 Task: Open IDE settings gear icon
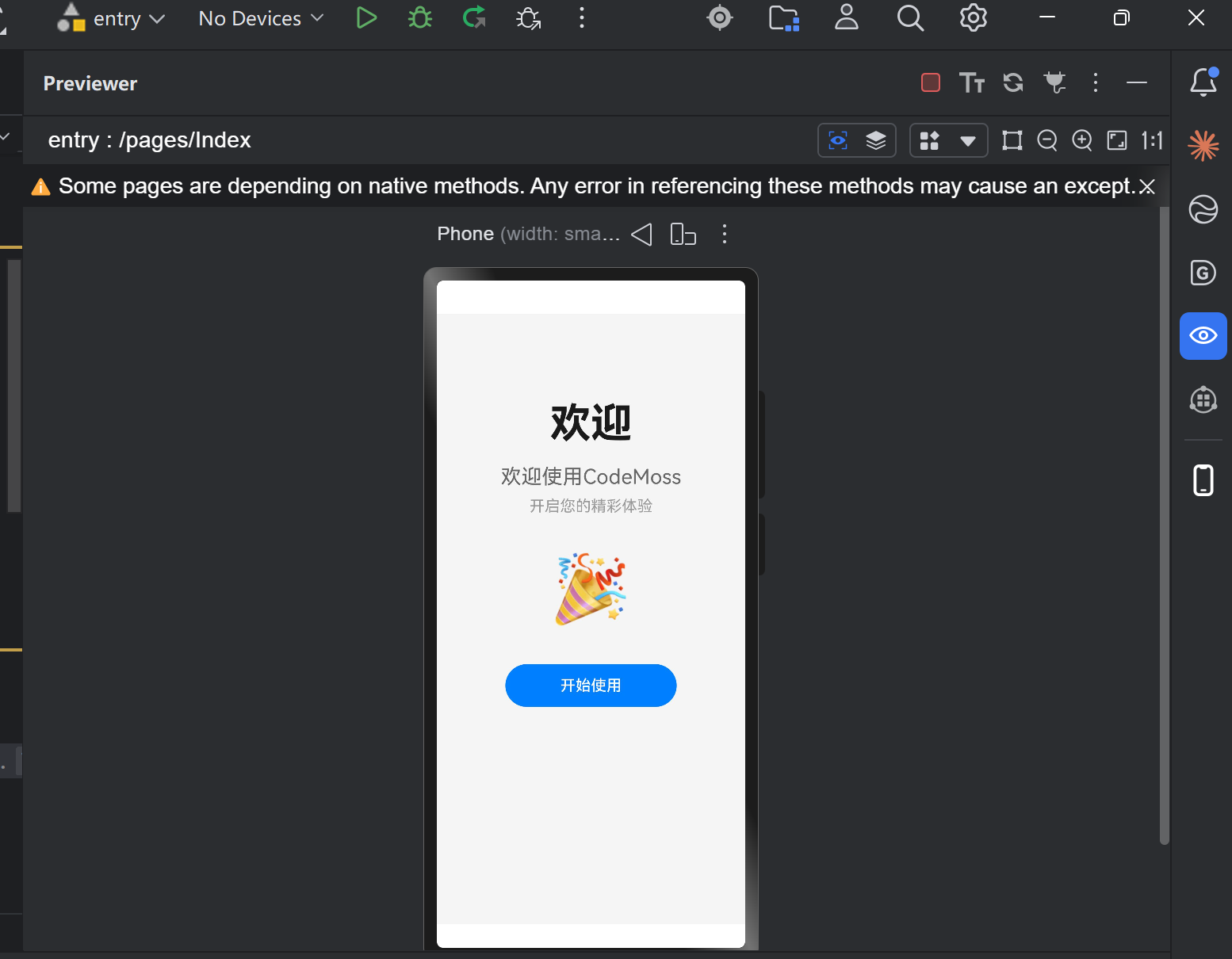[x=974, y=17]
